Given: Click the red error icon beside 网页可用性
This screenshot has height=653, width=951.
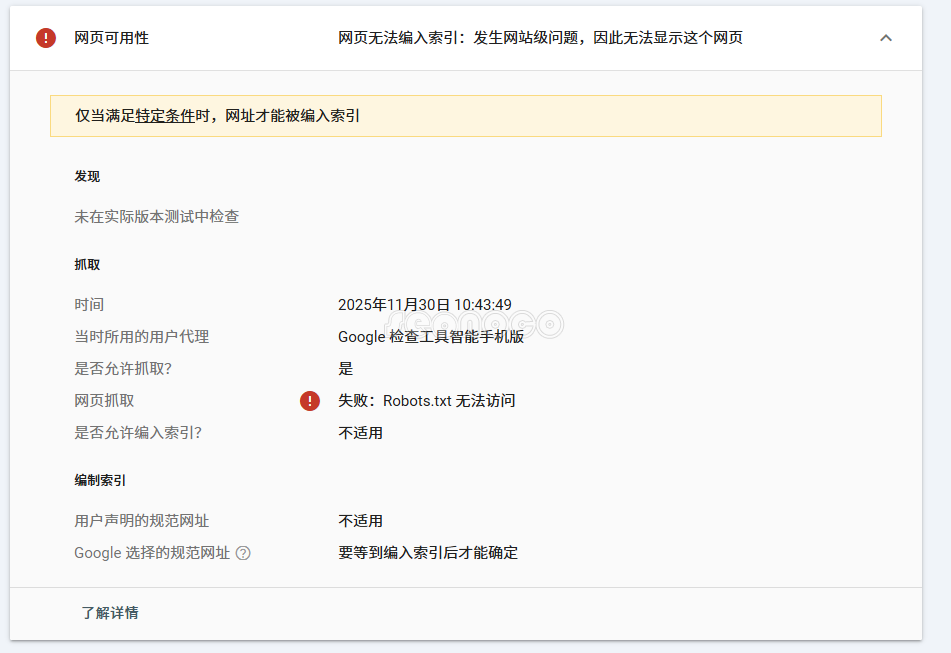Looking at the screenshot, I should (x=46, y=38).
